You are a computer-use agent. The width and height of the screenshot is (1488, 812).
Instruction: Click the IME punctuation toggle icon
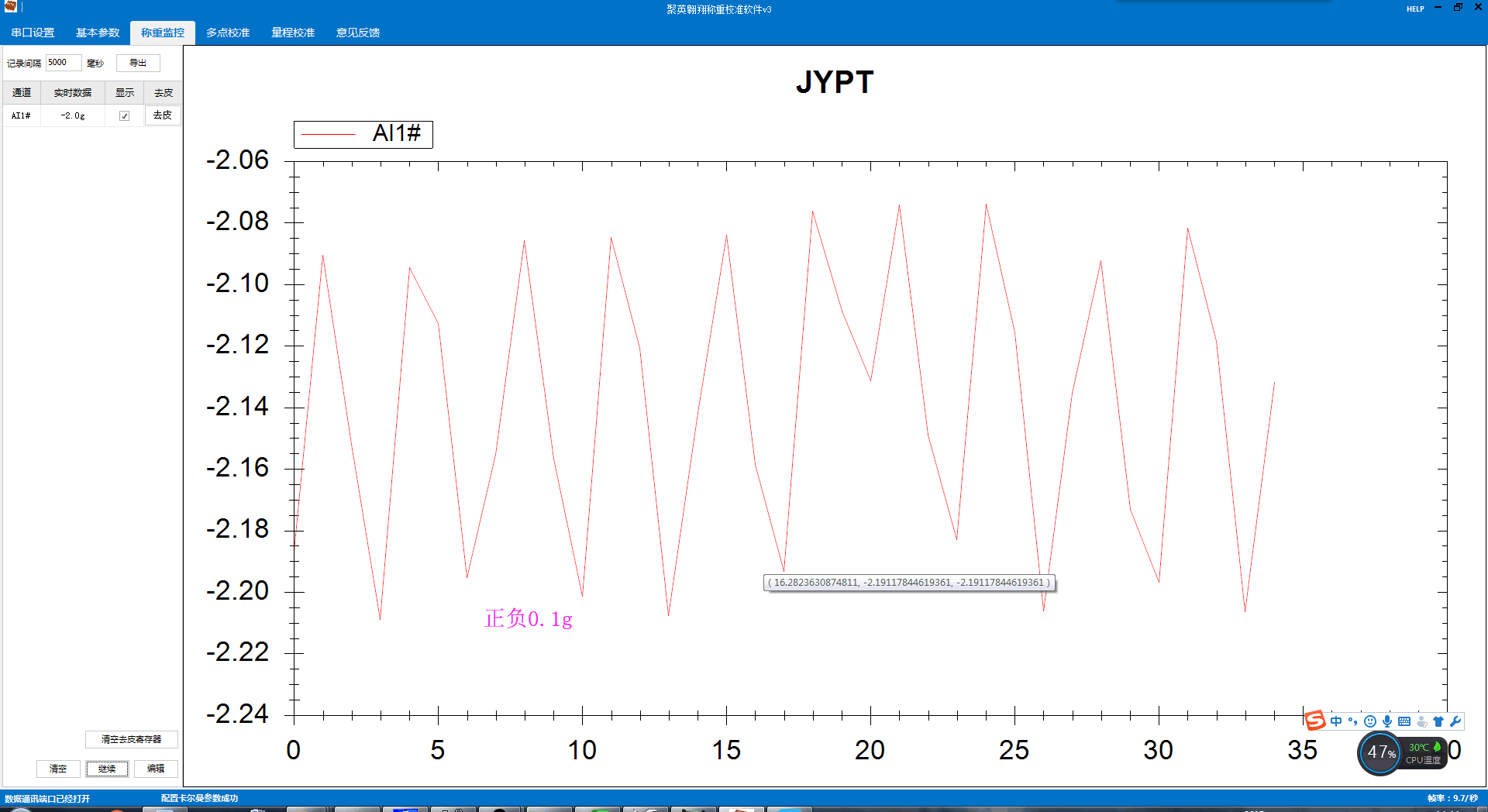[x=1353, y=721]
